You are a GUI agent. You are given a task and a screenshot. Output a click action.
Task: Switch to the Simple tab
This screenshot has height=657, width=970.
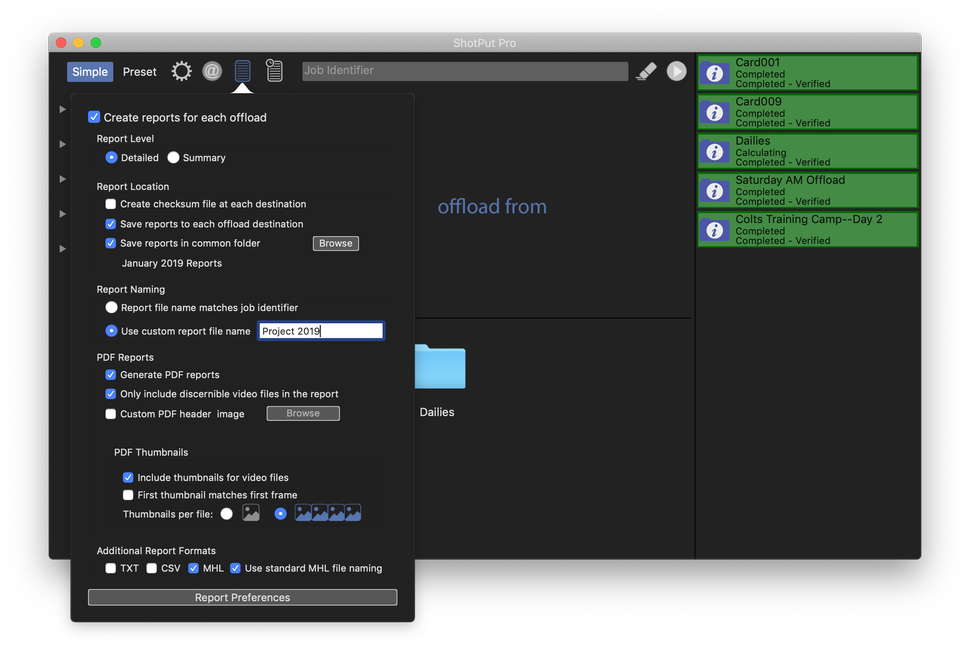click(89, 71)
